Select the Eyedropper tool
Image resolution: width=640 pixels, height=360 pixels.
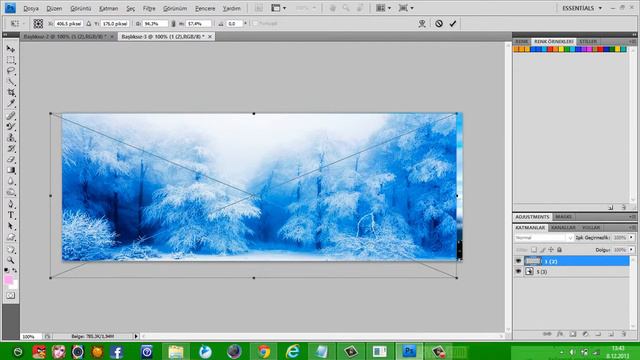point(11,103)
